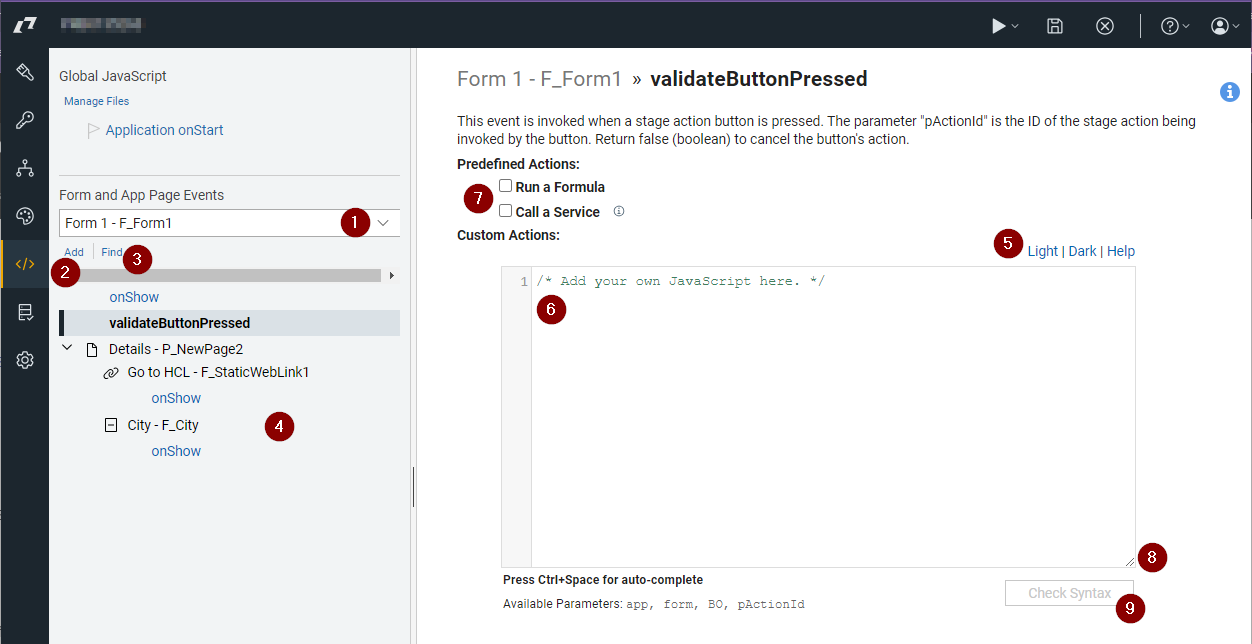Click inside the JavaScript code editor

[830, 420]
